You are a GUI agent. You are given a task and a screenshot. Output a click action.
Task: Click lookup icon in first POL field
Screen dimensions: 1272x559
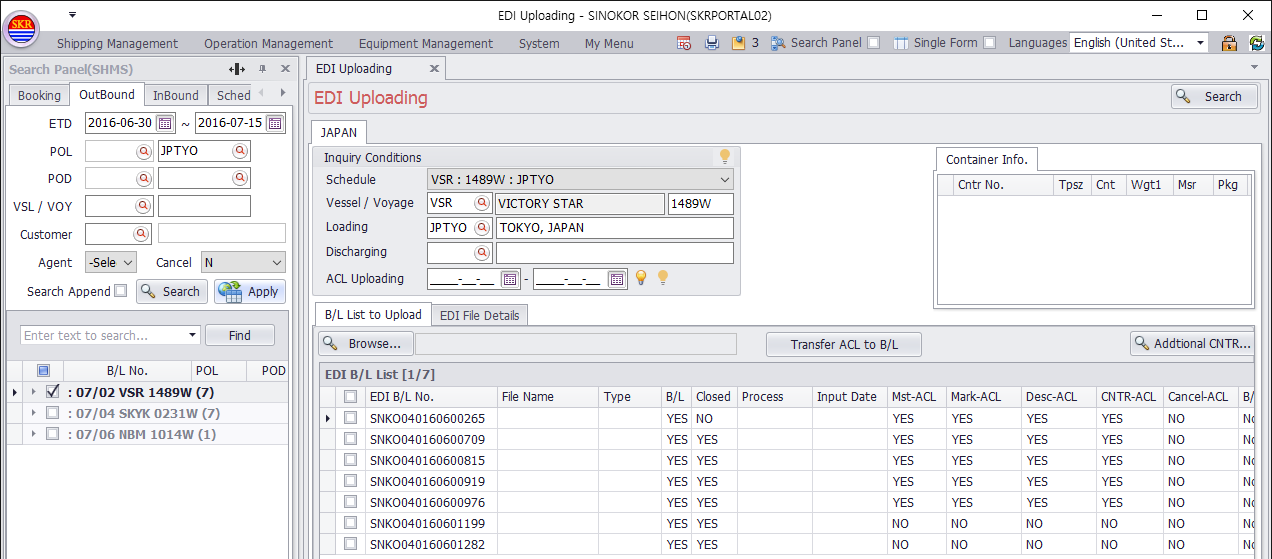(x=144, y=151)
